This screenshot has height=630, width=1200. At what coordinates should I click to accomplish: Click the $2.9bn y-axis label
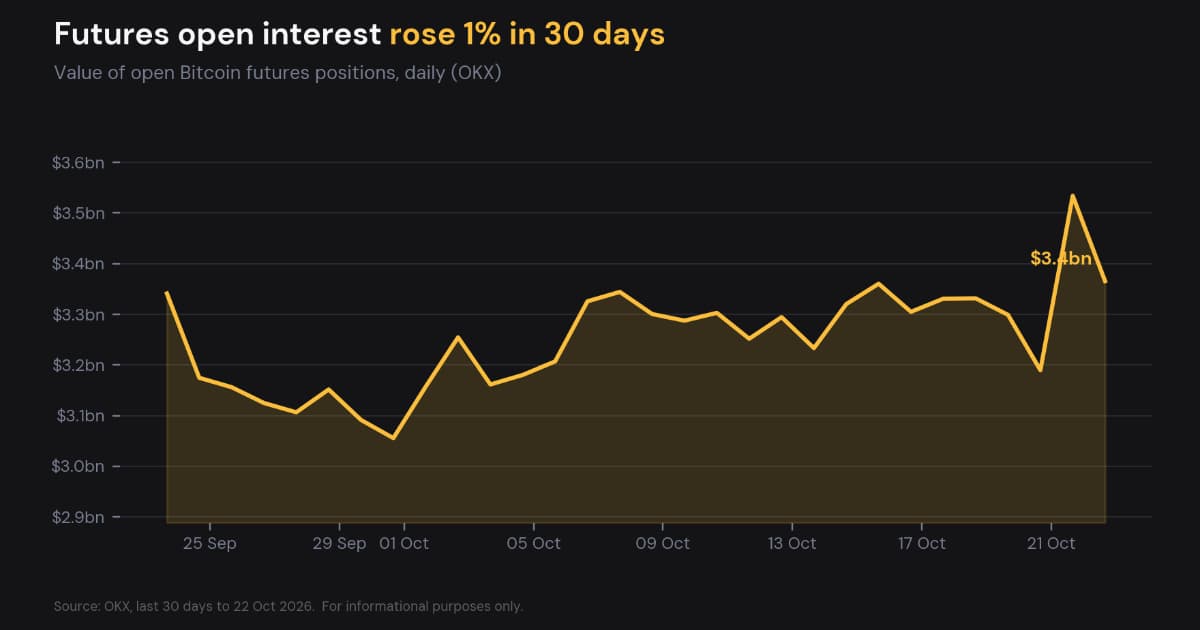coord(77,518)
